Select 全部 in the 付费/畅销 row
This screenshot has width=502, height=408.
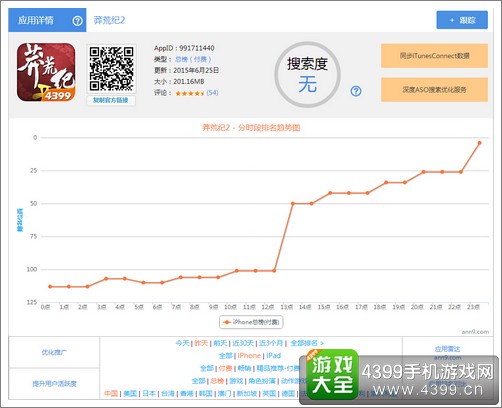[207, 368]
